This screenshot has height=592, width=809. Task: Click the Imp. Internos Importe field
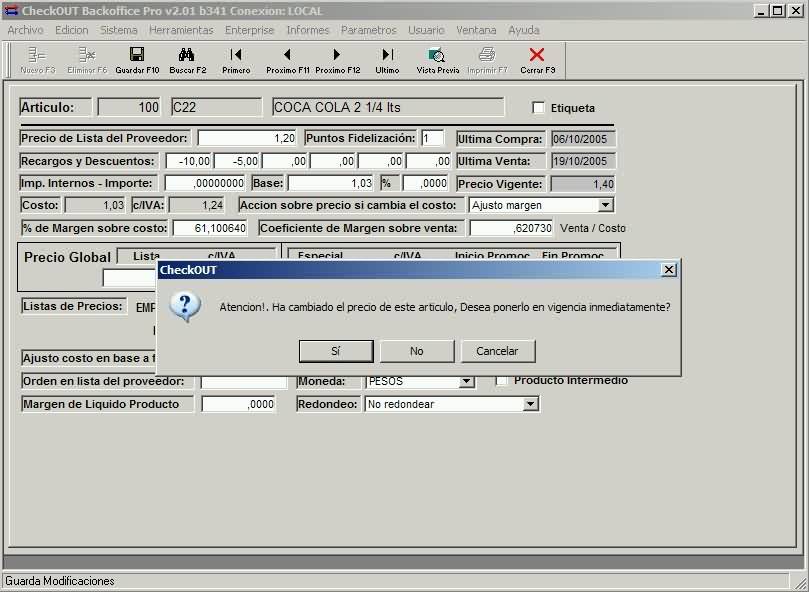click(x=205, y=183)
